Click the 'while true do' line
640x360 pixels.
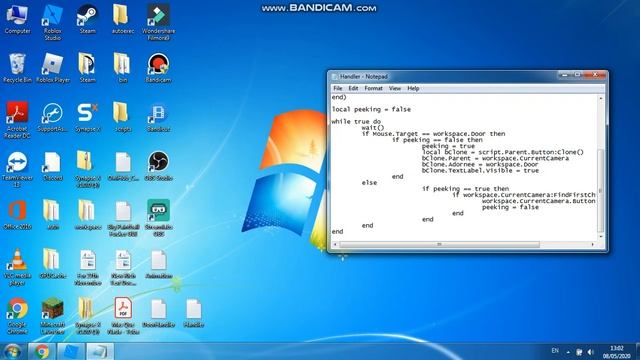356,122
